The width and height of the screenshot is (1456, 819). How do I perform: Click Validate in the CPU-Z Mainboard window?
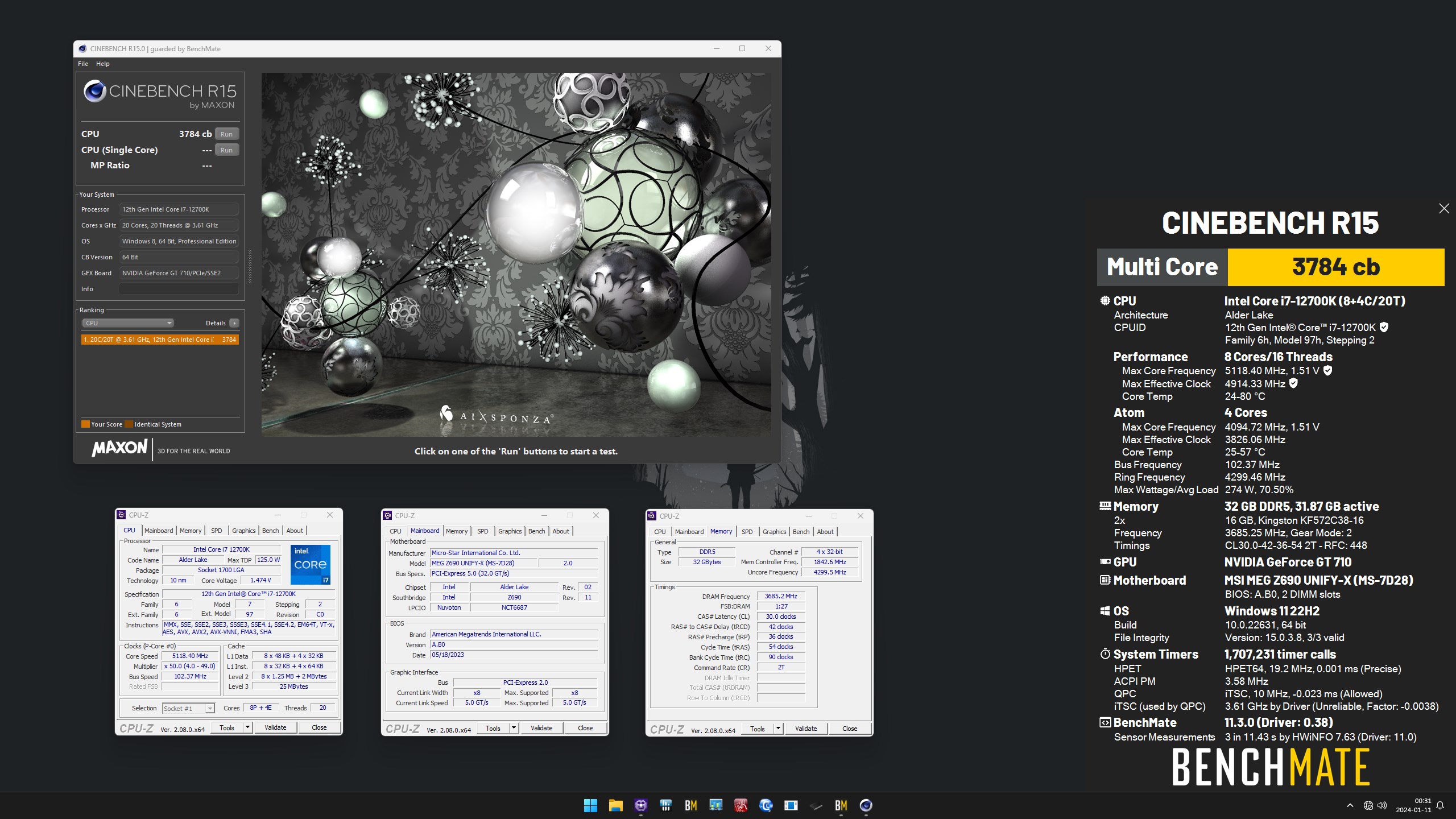coord(541,728)
